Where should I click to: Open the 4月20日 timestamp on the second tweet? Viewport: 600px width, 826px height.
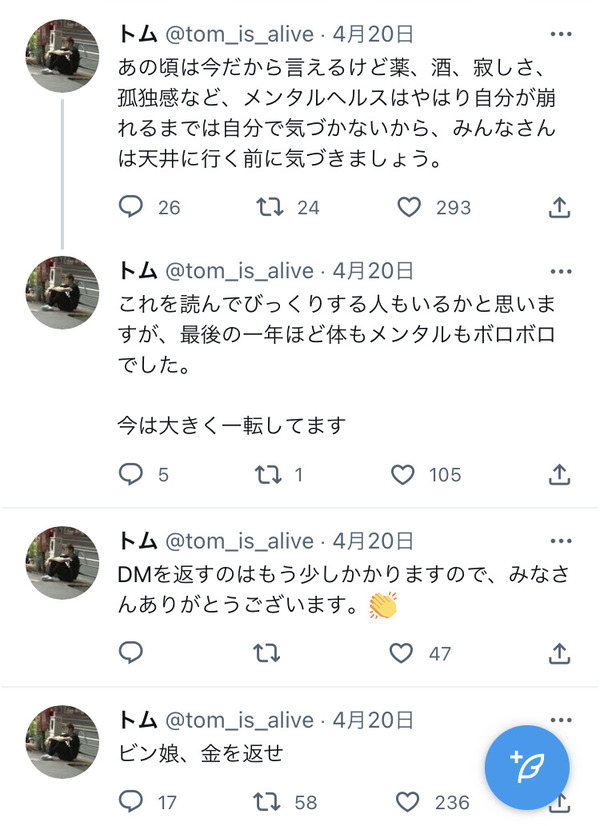(373, 271)
